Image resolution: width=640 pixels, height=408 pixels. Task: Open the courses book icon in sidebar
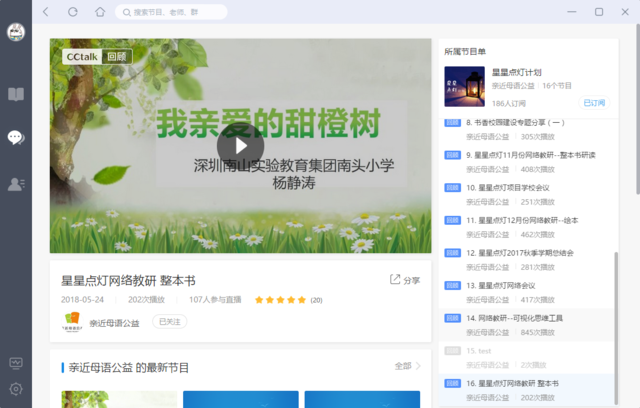pos(16,95)
